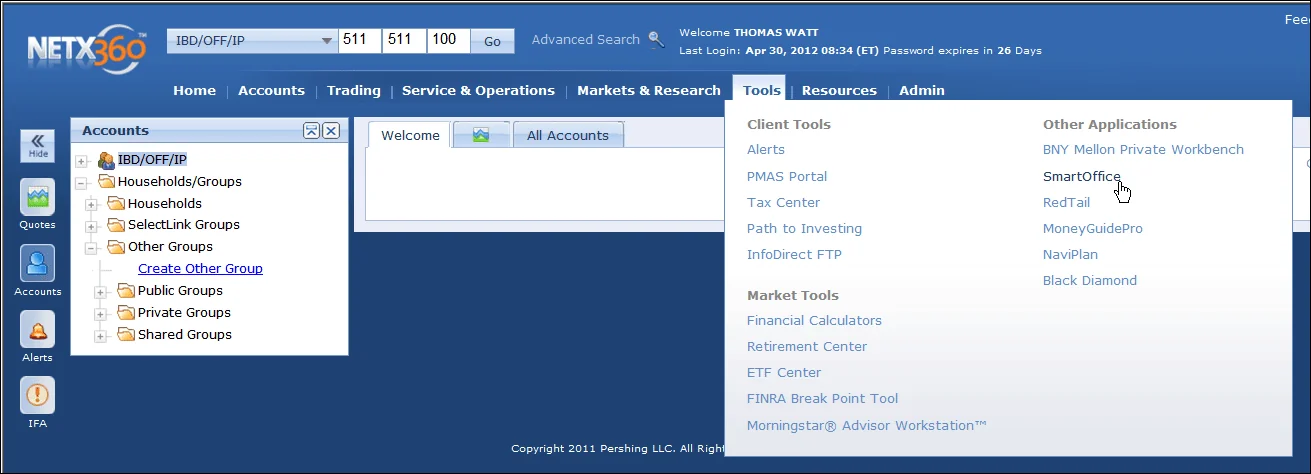1311x474 pixels.
Task: Expand the SelectLink Groups tree node
Action: click(x=91, y=226)
